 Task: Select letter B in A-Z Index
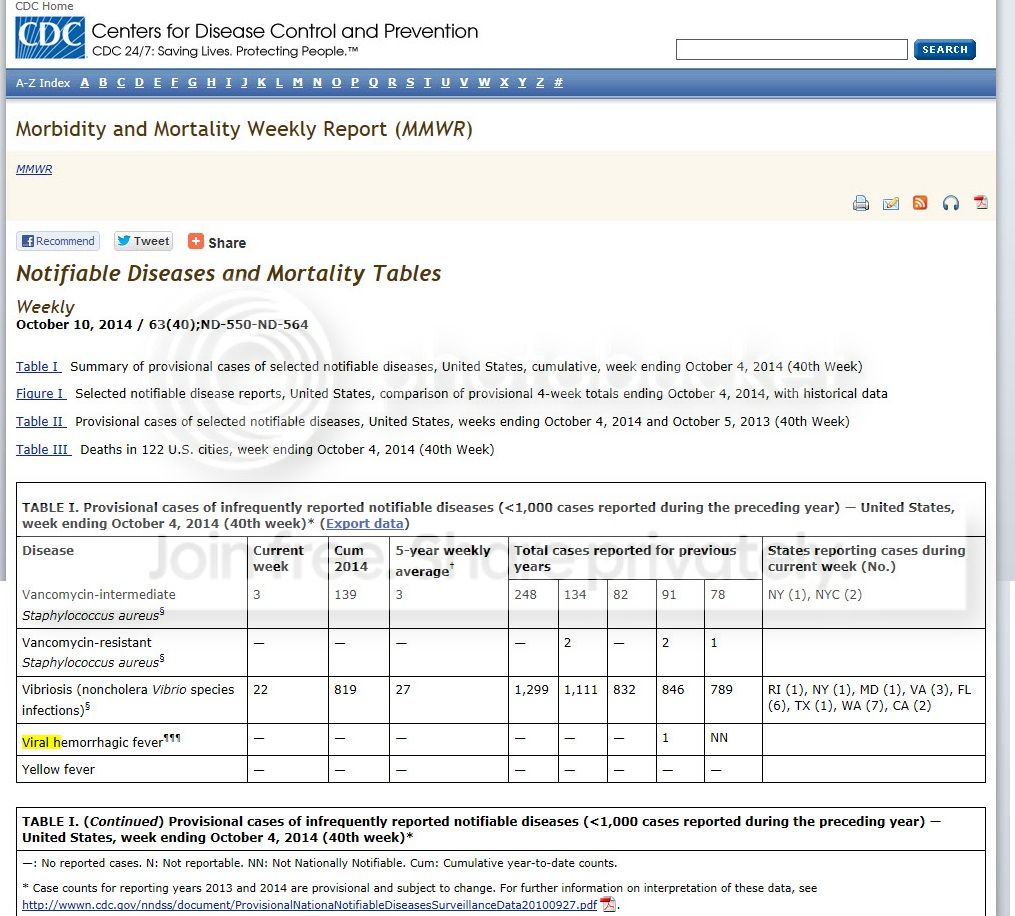(103, 82)
